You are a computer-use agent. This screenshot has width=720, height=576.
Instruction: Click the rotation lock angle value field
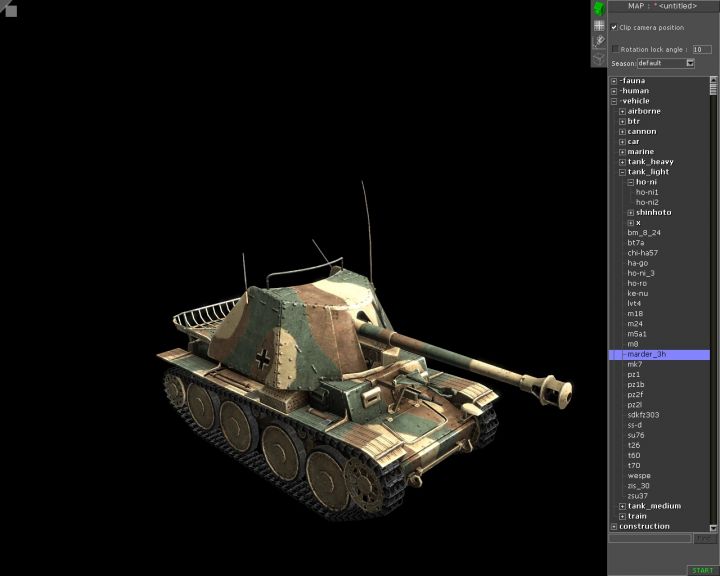pos(702,48)
